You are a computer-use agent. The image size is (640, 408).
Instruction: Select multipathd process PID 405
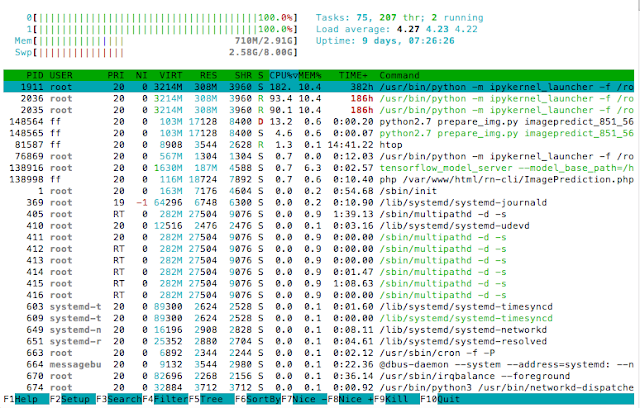pos(318,214)
